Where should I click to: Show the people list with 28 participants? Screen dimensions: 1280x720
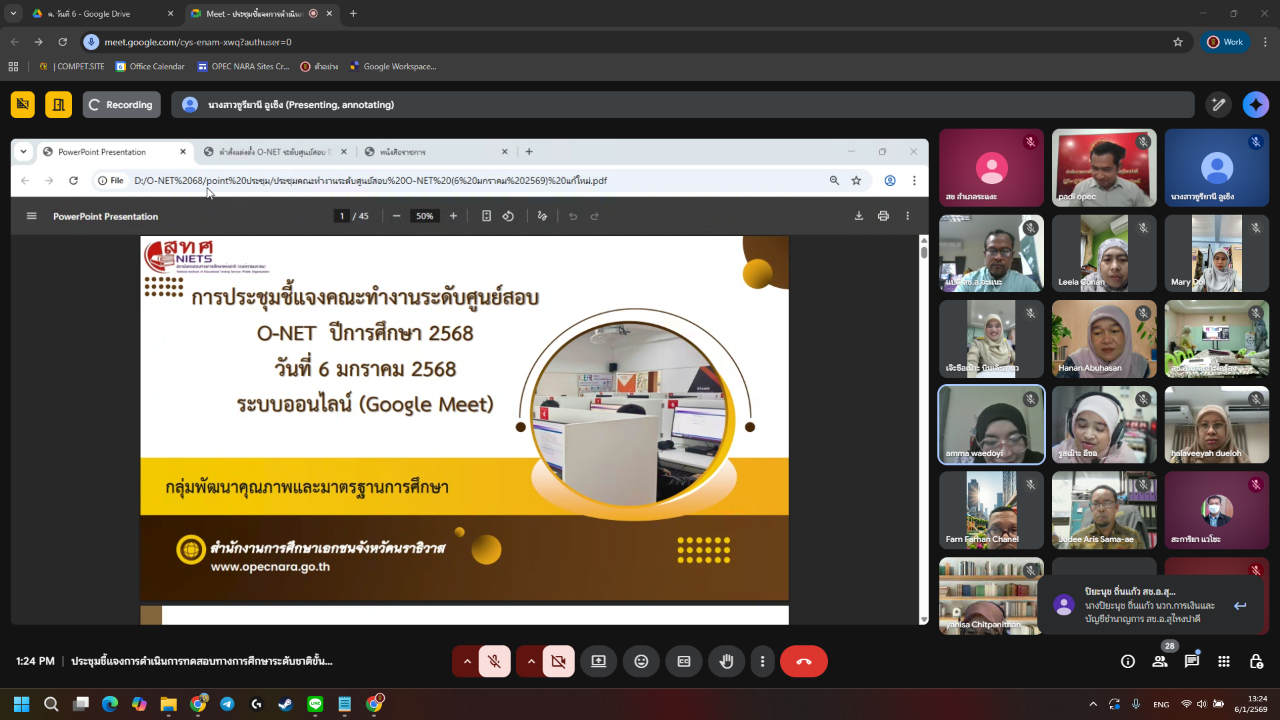tap(1160, 661)
